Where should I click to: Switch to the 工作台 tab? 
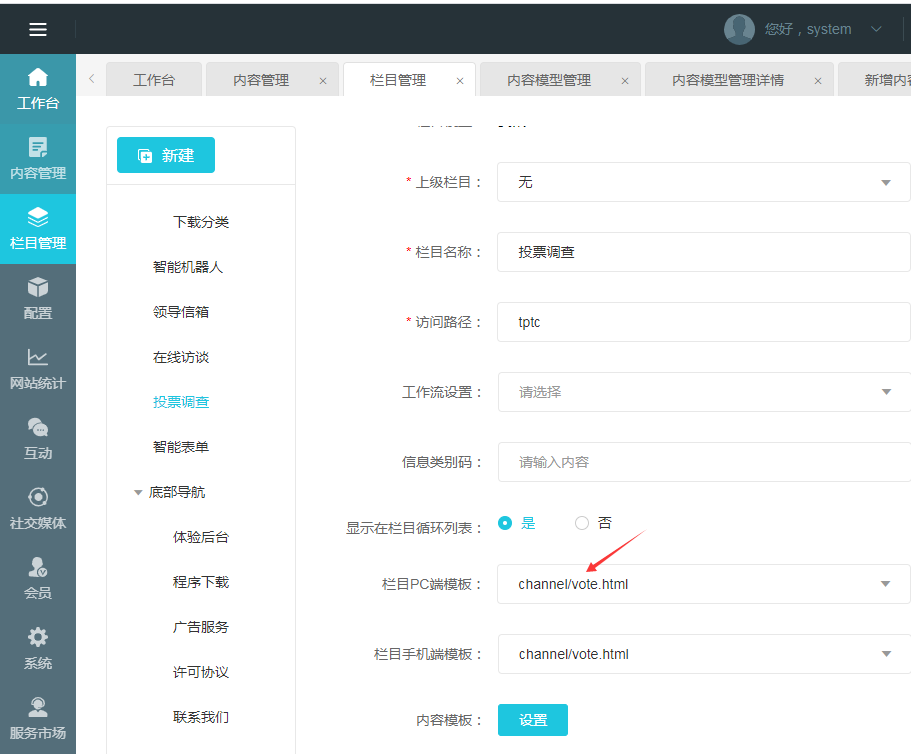[x=154, y=80]
